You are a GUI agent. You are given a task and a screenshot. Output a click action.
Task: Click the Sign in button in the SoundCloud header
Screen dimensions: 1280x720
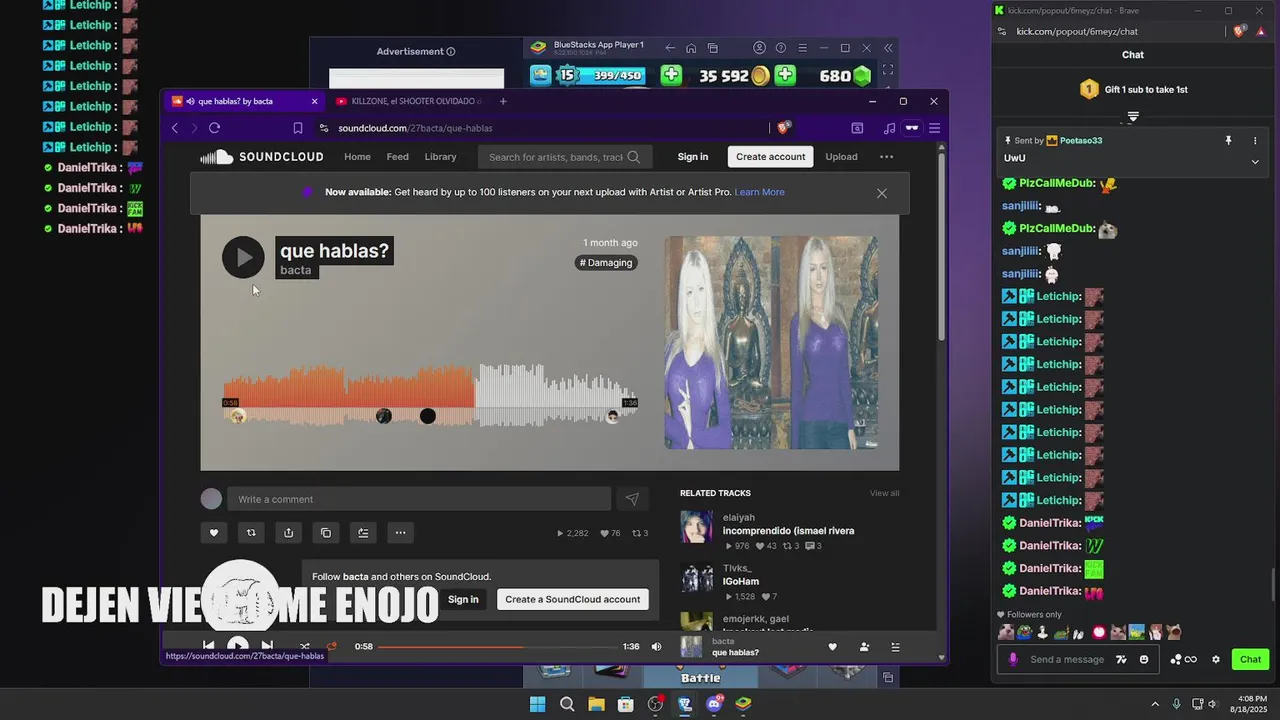coord(693,157)
